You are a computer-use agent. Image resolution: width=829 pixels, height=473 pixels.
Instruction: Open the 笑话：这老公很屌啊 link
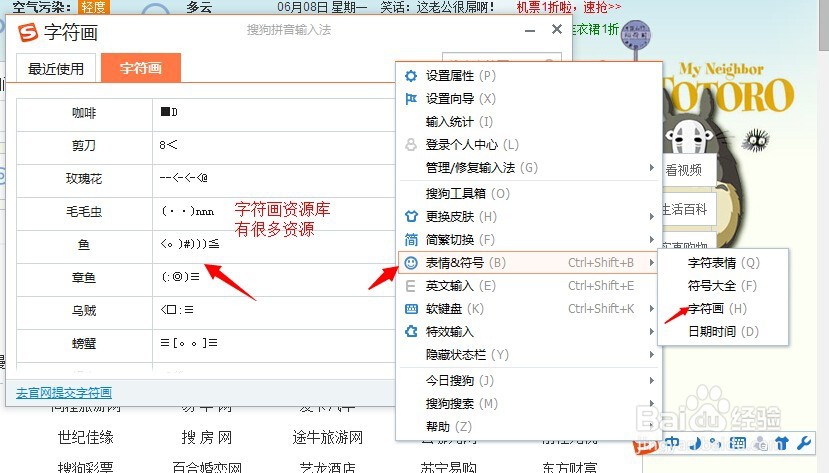[x=437, y=7]
